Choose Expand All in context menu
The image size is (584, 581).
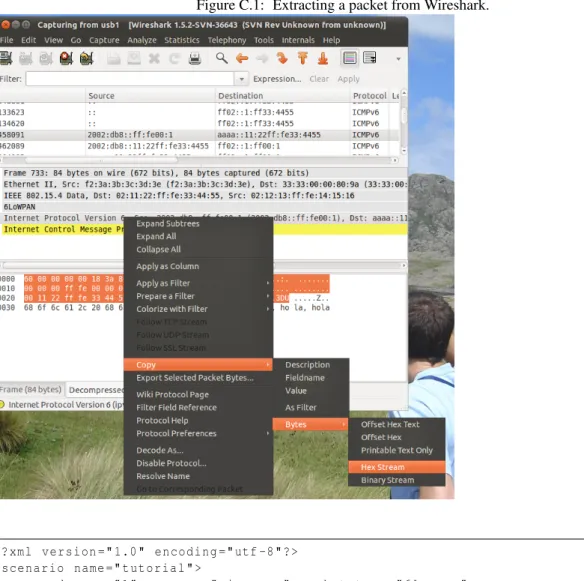tap(198, 236)
